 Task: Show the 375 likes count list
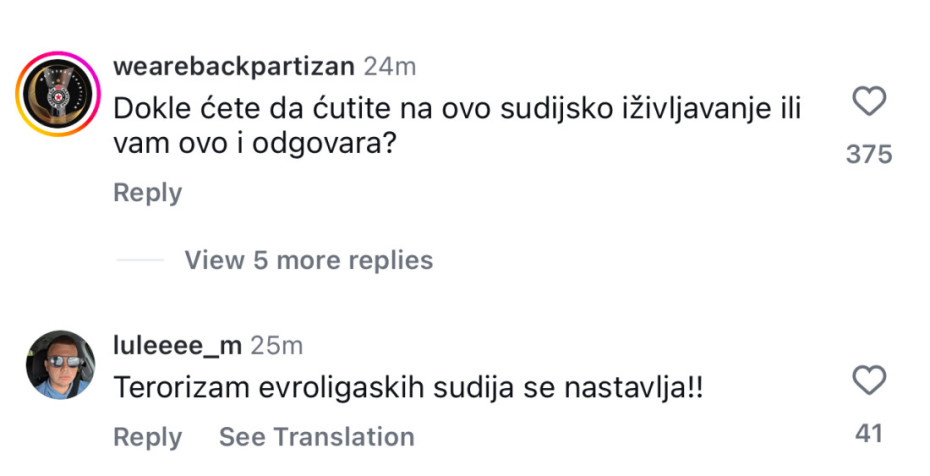[869, 155]
